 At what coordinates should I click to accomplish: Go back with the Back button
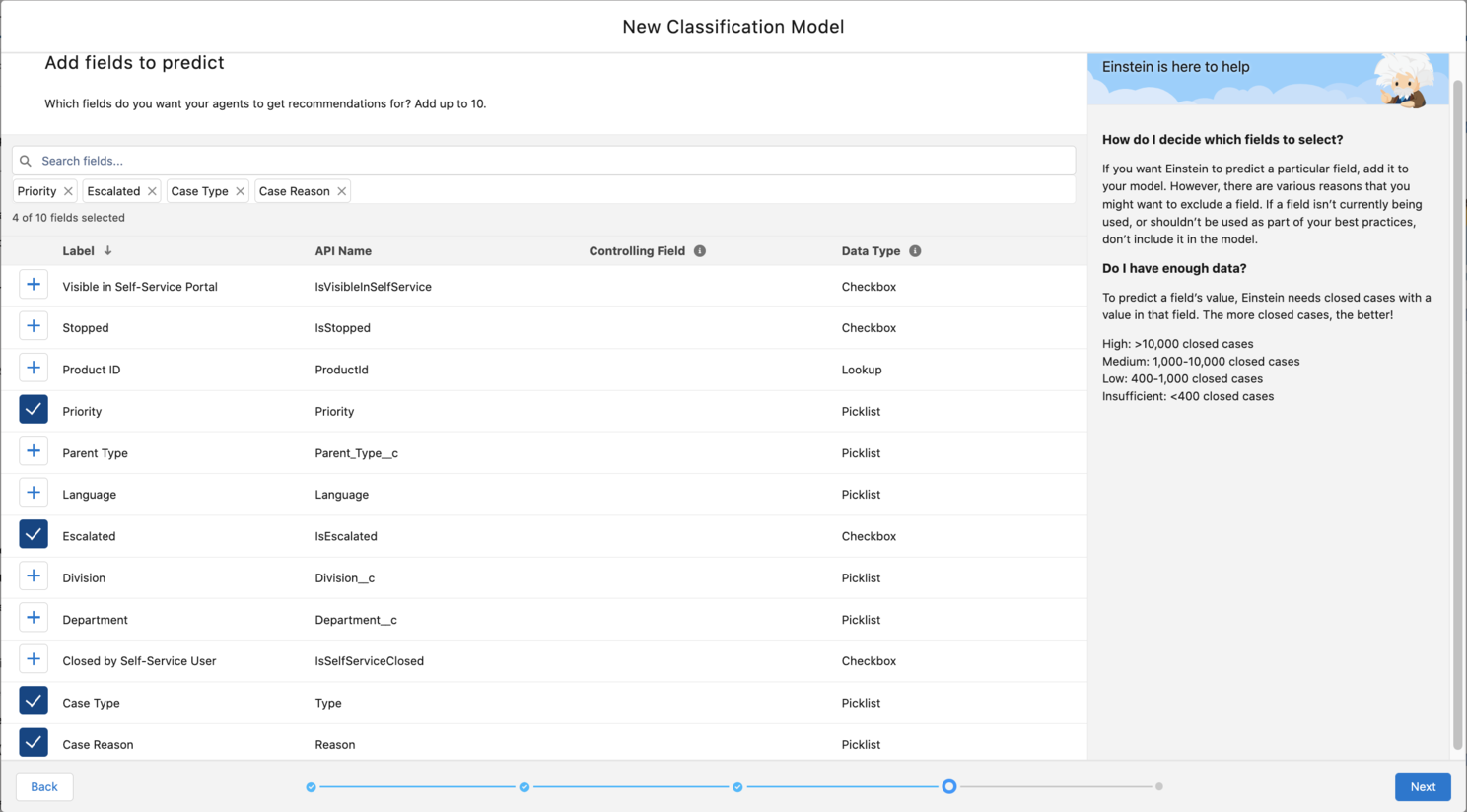[44, 786]
